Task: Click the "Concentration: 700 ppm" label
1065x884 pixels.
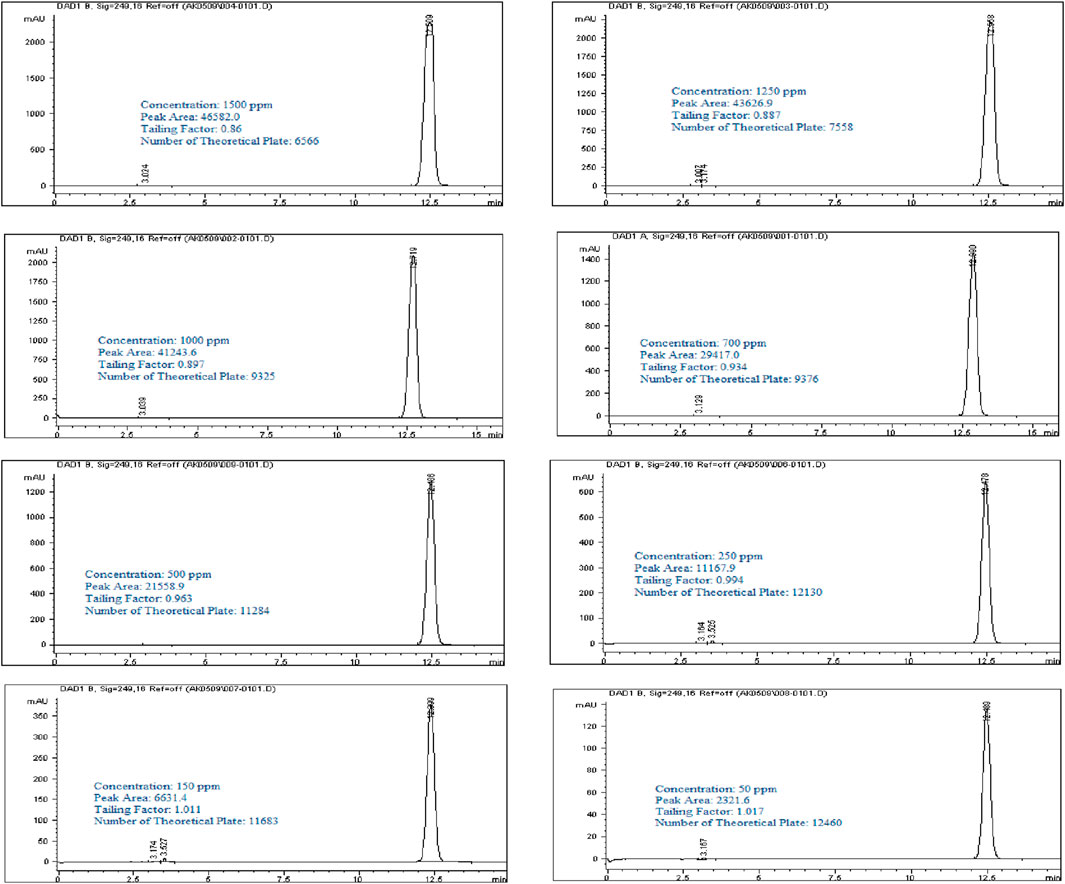Action: 703,343
